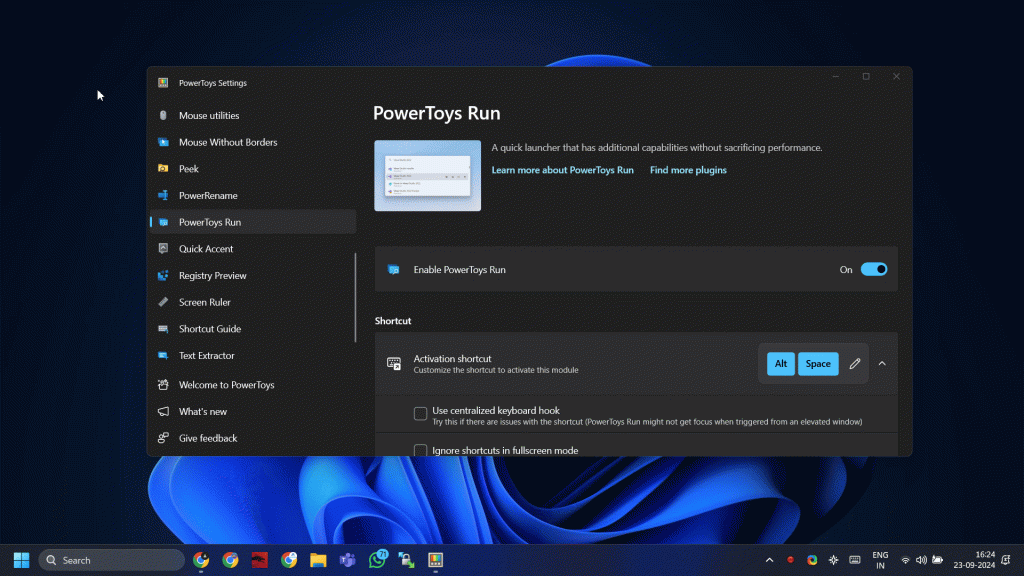This screenshot has width=1024, height=576.
Task: Click the pencil to edit activation shortcut
Action: [855, 363]
